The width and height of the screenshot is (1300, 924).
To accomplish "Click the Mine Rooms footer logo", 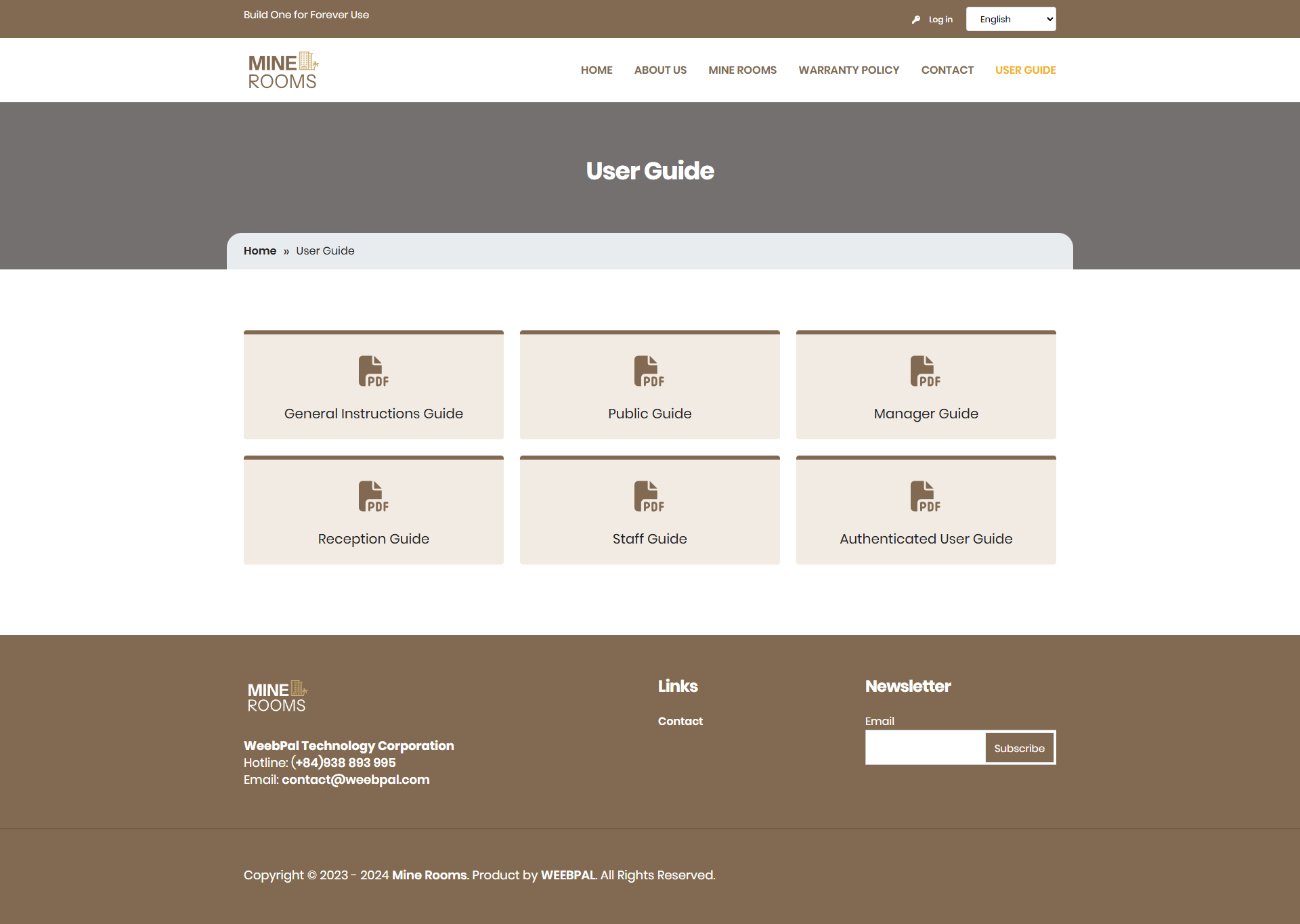I will 277,697.
